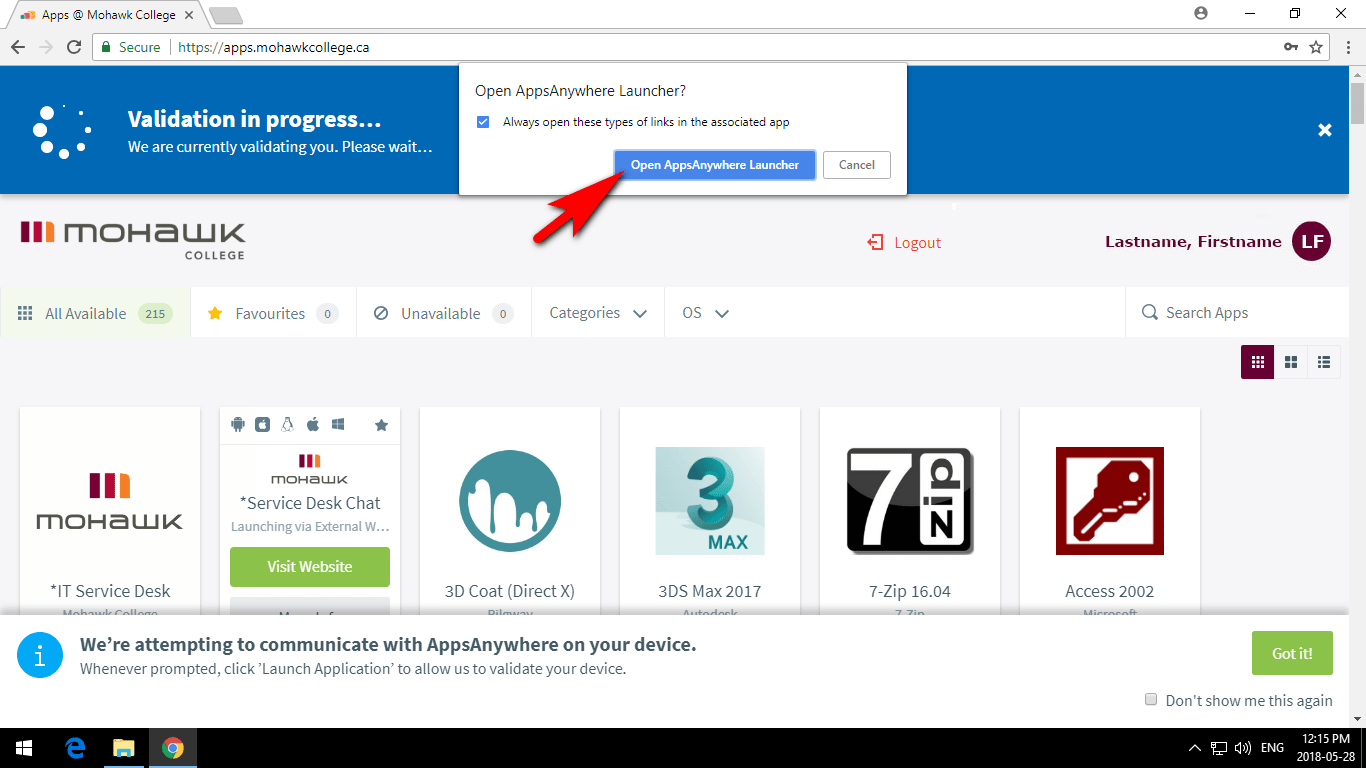Viewport: 1366px width, 768px height.
Task: Select the Favourites tab
Action: (273, 313)
